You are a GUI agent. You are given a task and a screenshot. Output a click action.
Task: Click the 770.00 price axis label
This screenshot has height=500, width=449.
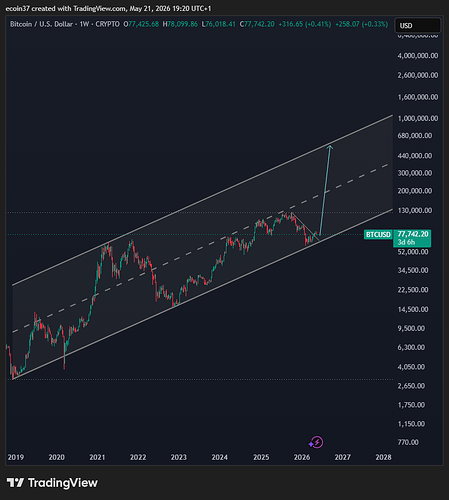point(408,442)
